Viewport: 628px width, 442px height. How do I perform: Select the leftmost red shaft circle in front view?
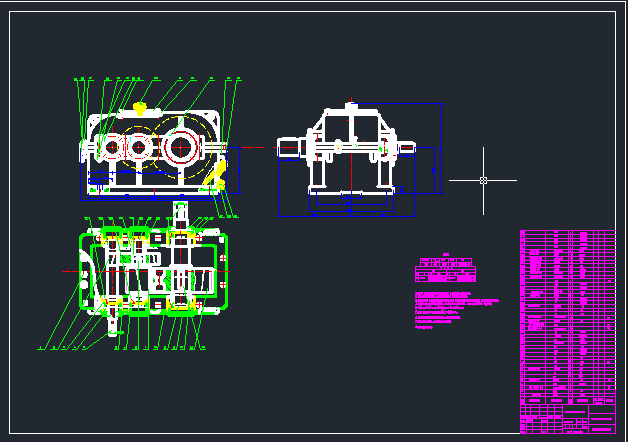pyautogui.click(x=111, y=148)
